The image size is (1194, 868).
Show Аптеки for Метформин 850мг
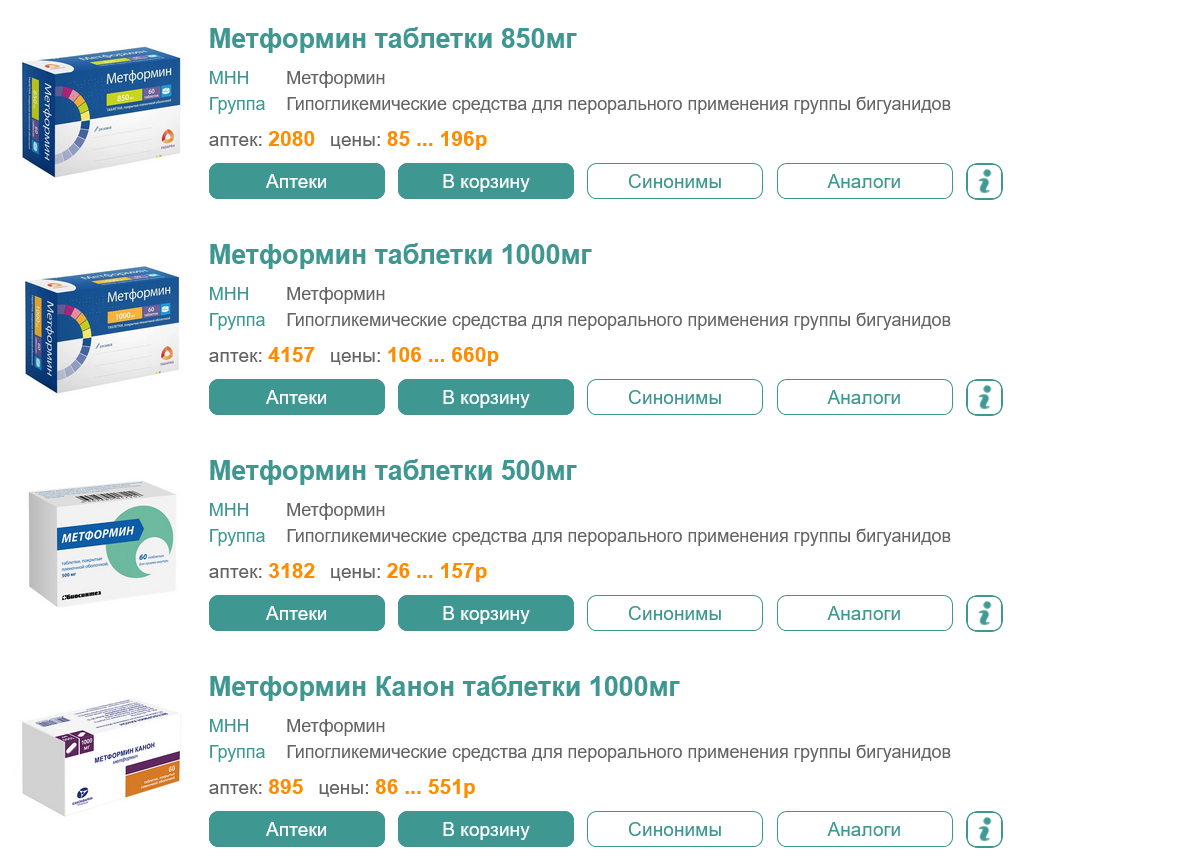coord(296,182)
